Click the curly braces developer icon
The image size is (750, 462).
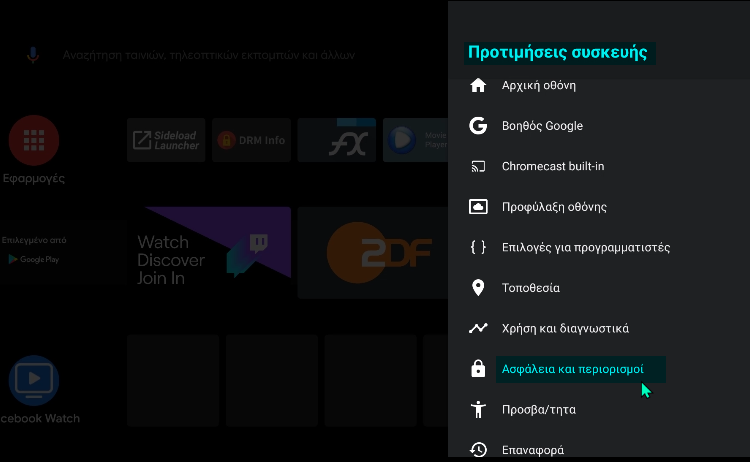478,247
